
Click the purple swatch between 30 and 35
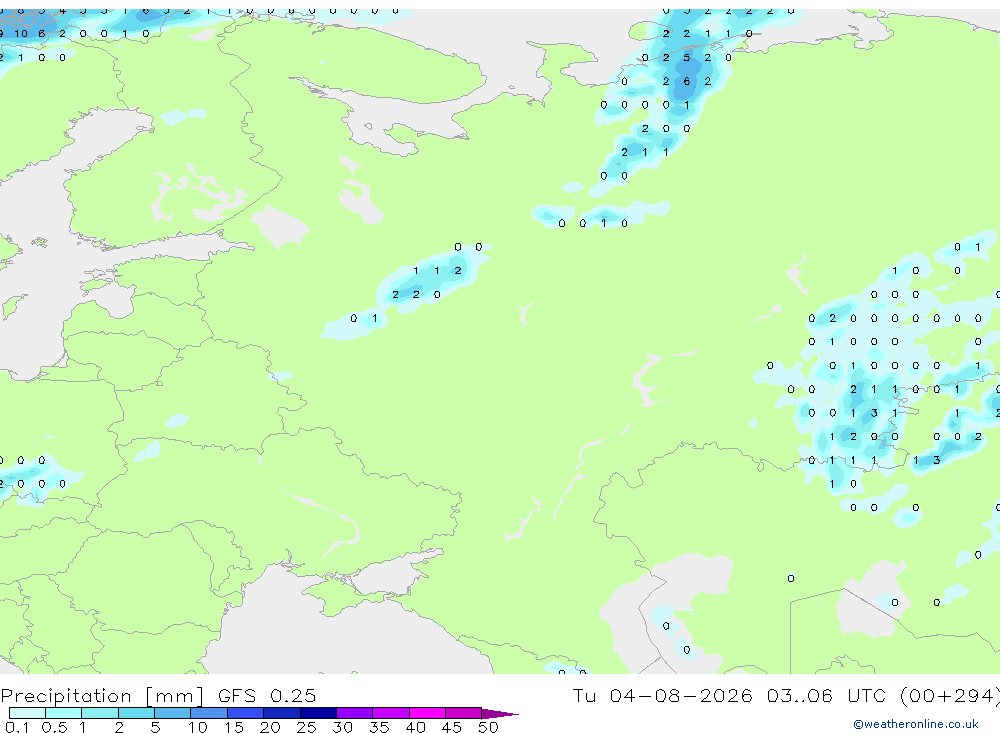[x=354, y=713]
